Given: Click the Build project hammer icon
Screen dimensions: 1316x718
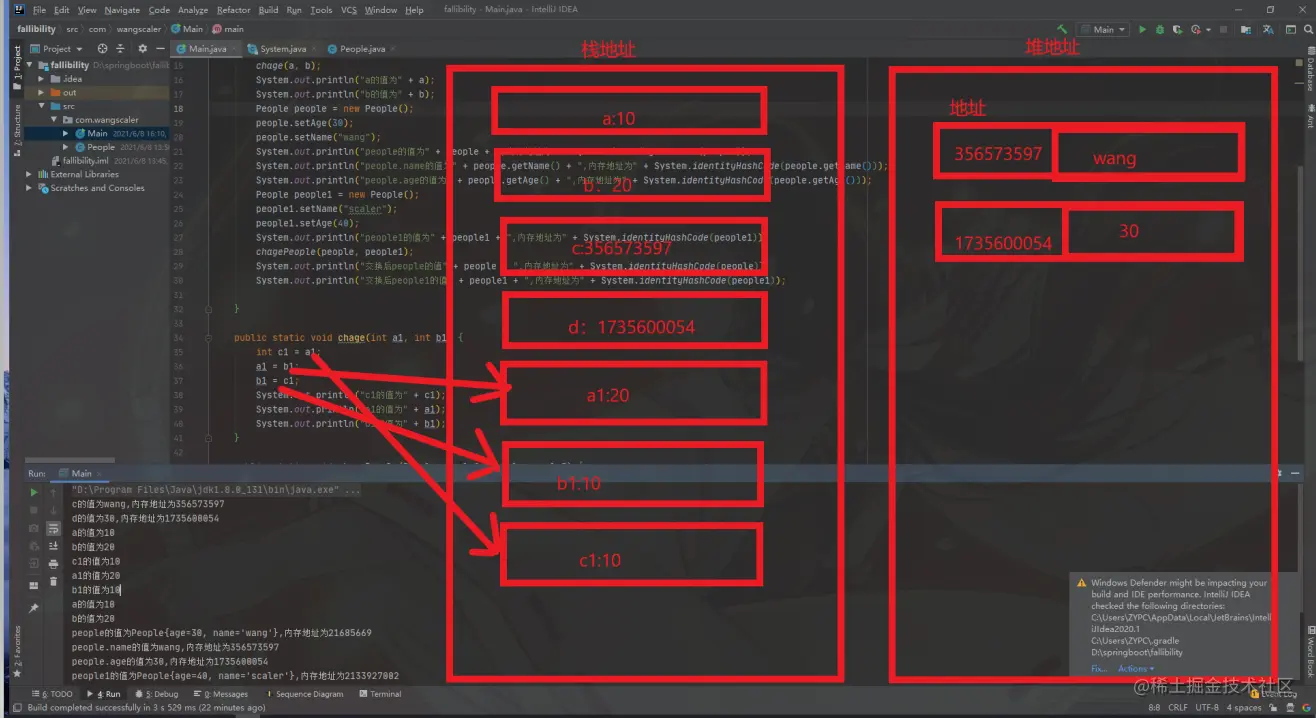Looking at the screenshot, I should pos(1062,29).
